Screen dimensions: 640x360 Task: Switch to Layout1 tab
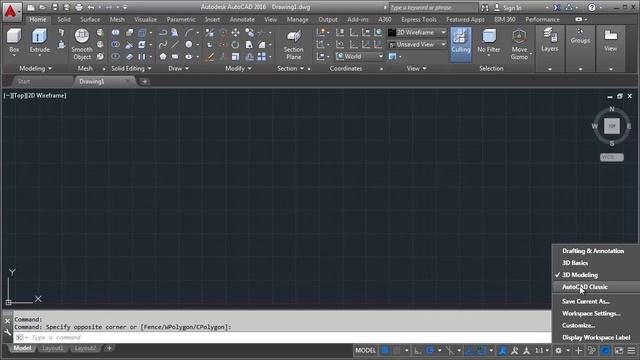pos(53,348)
